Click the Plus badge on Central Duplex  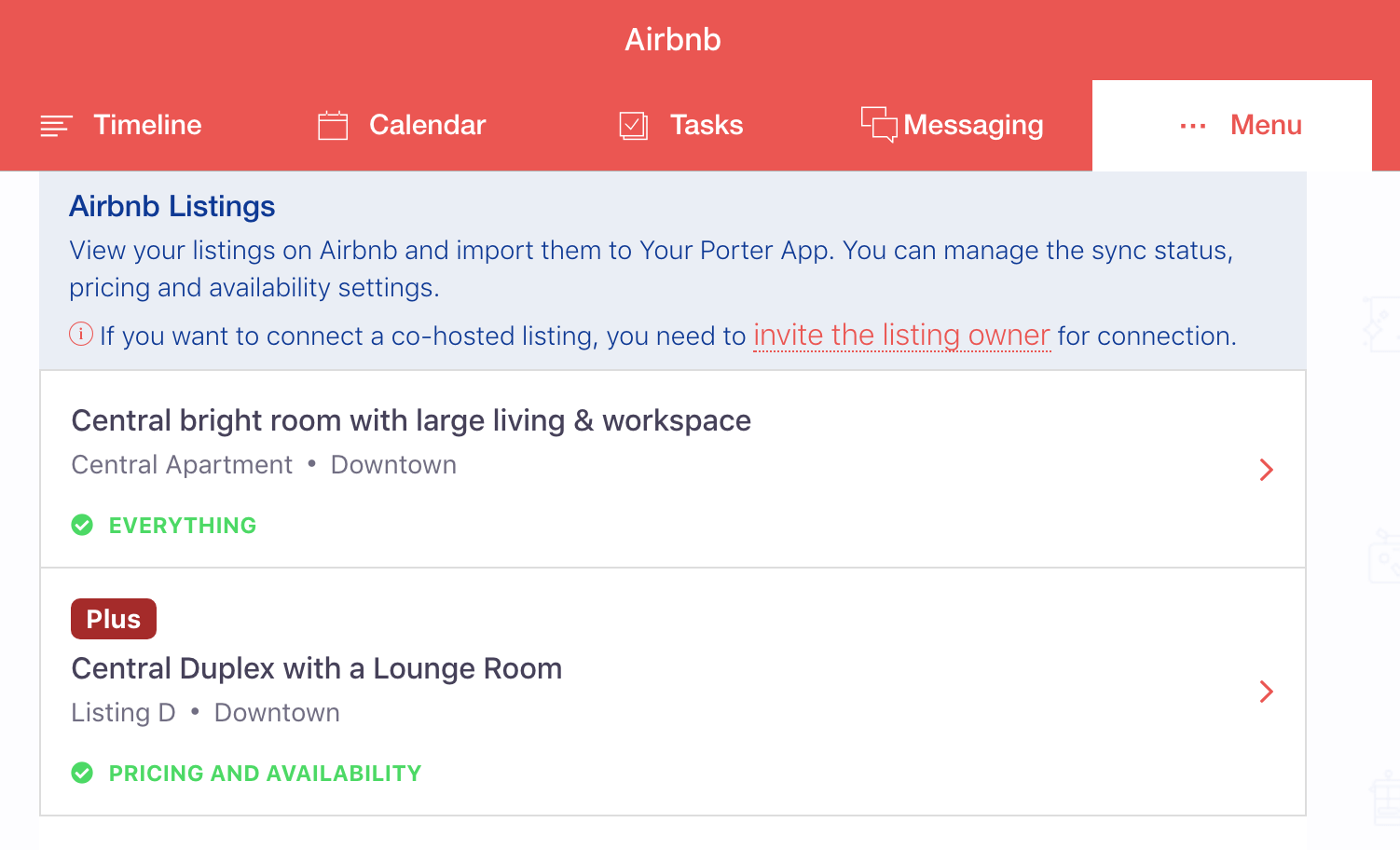tap(114, 619)
